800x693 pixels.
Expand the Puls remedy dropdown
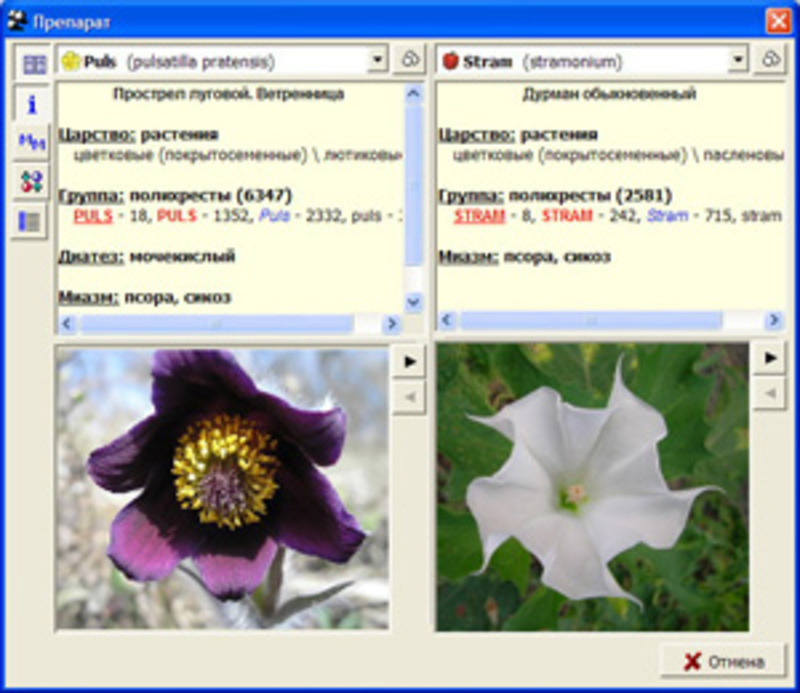click(377, 61)
